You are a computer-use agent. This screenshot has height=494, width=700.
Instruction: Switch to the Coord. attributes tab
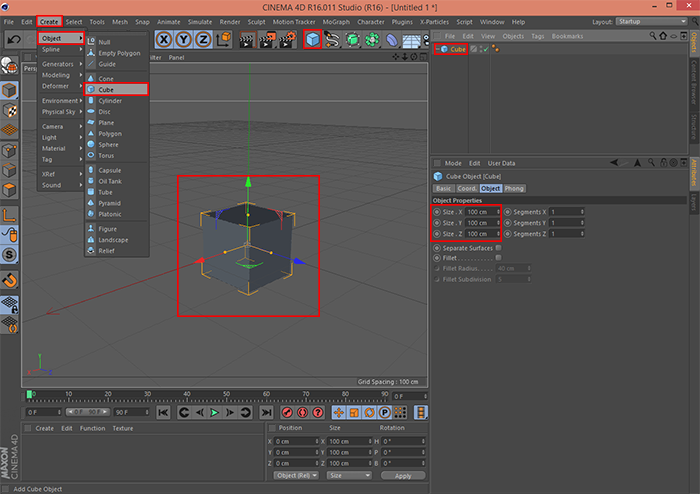(467, 188)
